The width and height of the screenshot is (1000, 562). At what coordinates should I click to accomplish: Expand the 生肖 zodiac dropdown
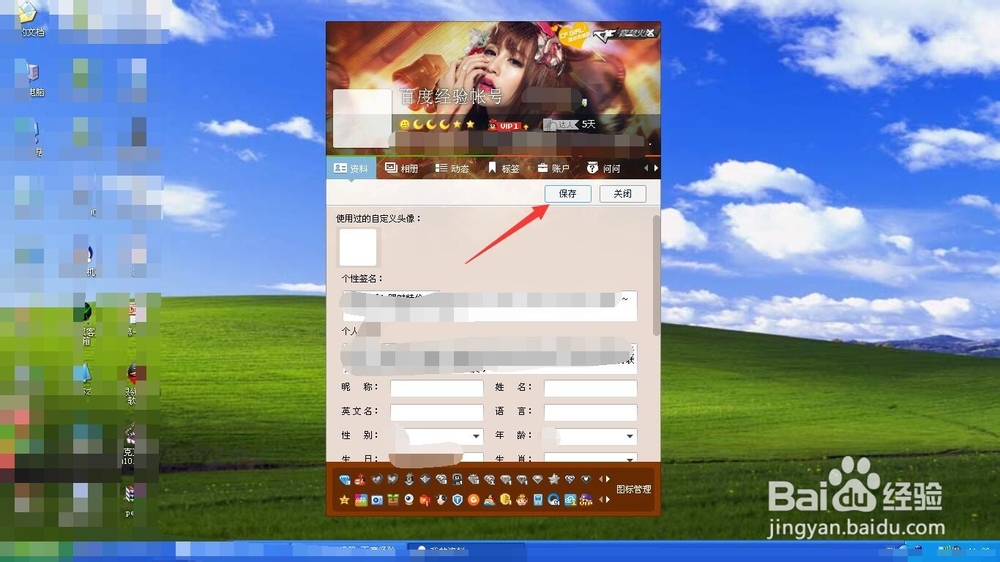tap(629, 458)
